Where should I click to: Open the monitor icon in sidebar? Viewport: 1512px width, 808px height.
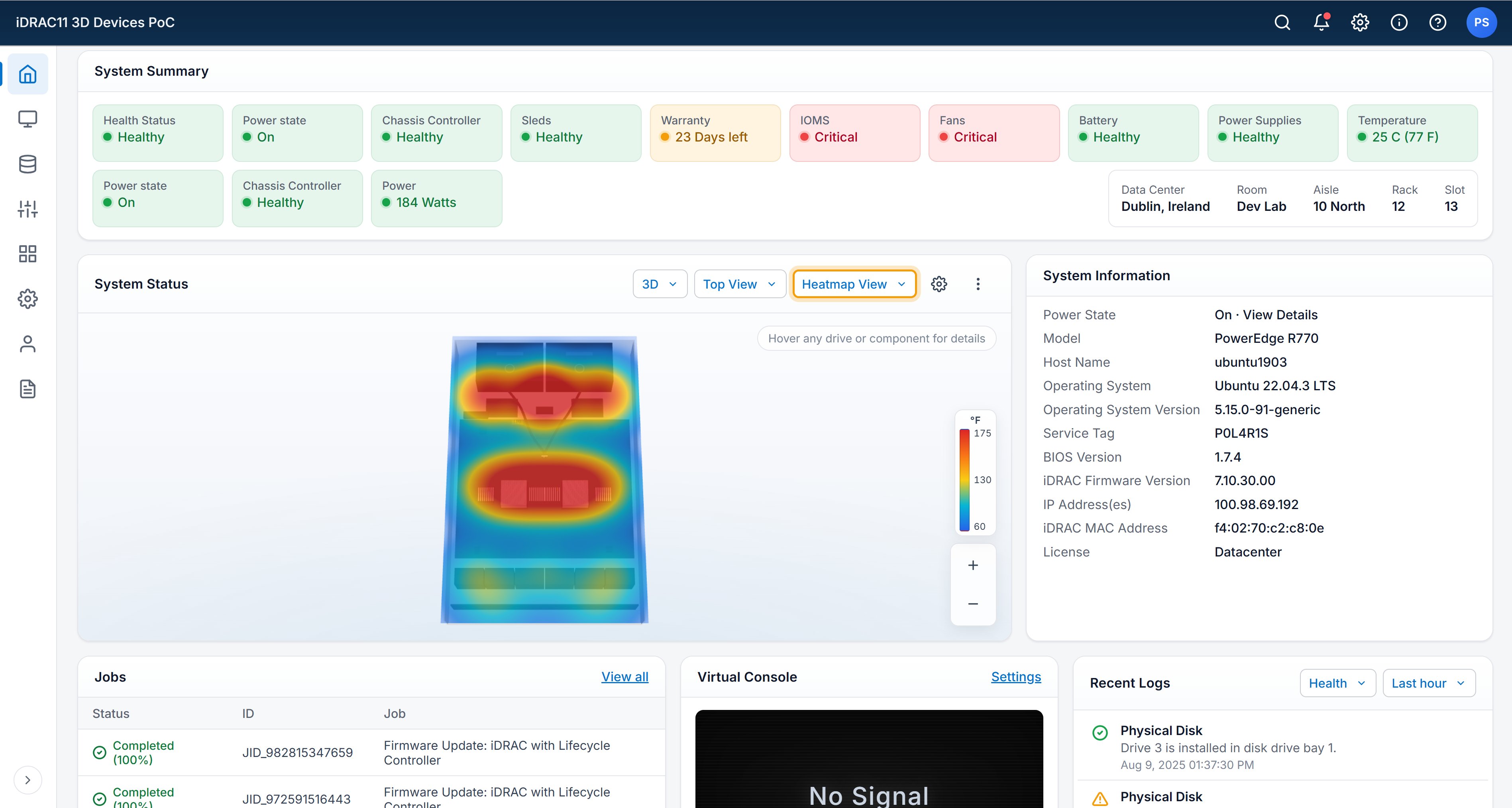tap(27, 119)
